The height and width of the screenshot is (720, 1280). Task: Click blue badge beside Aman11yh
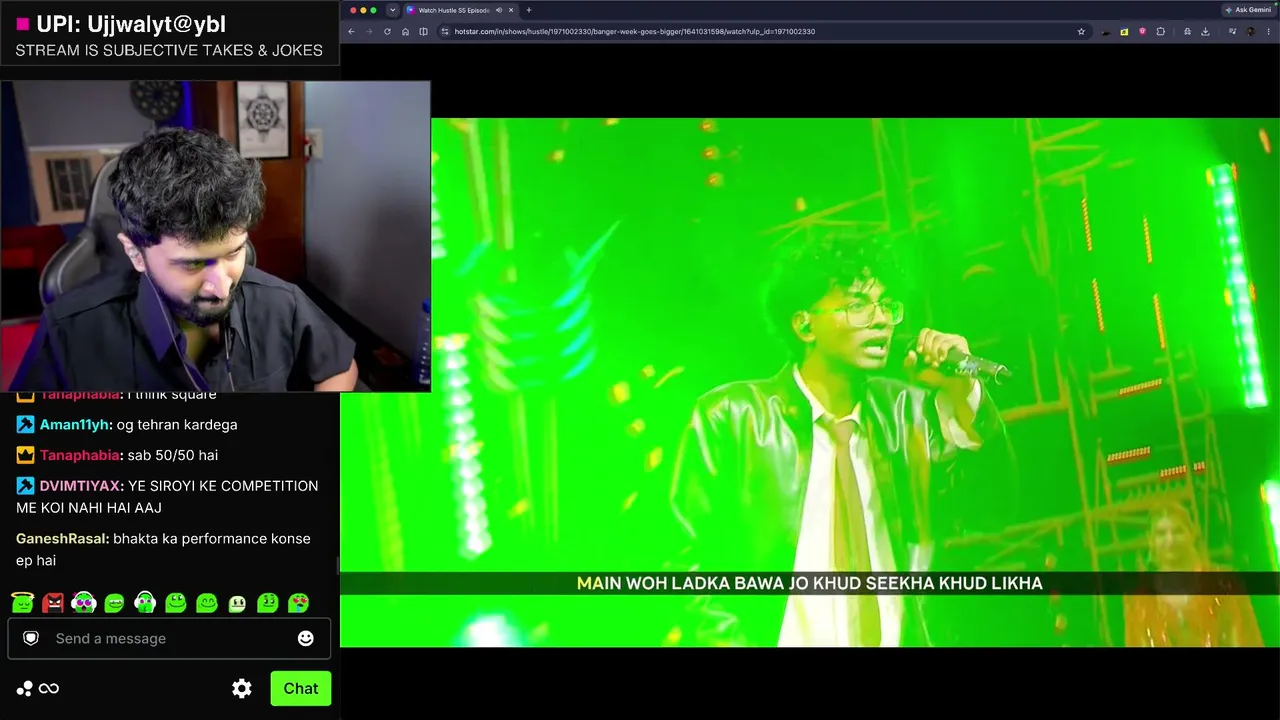(25, 425)
